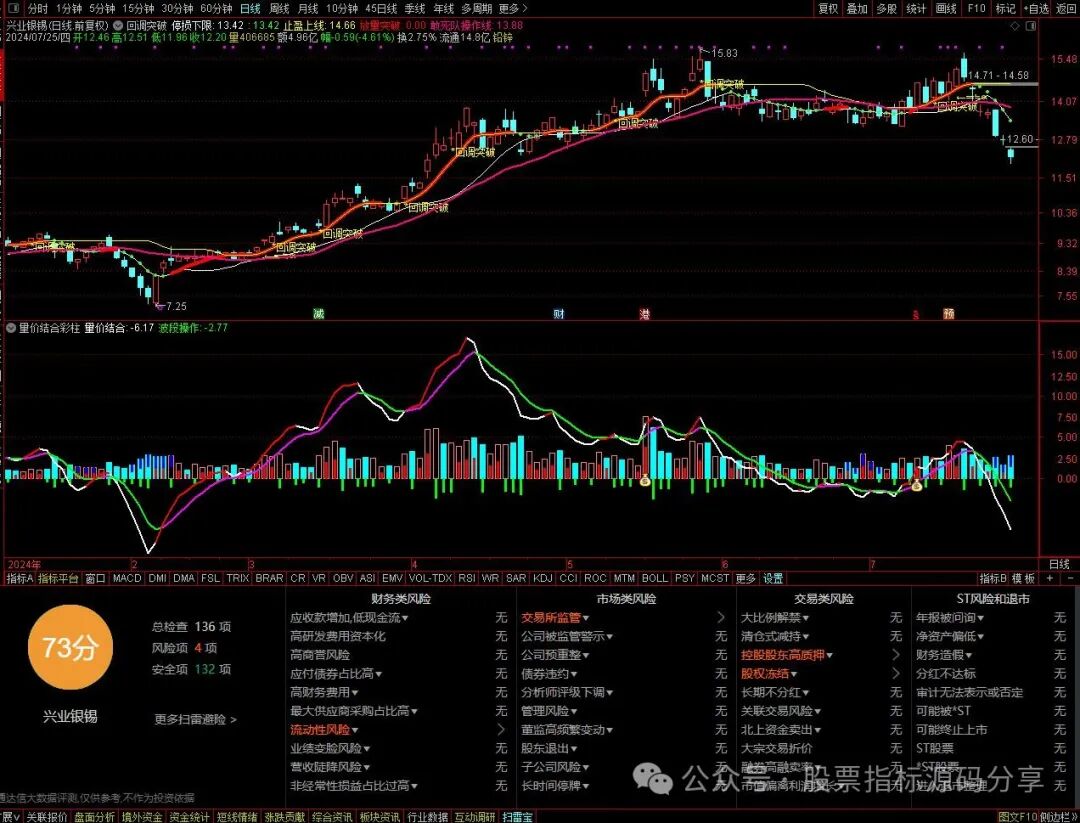The width and height of the screenshot is (1080, 823).
Task: Open the 多周期 multi-period view
Action: click(x=477, y=8)
